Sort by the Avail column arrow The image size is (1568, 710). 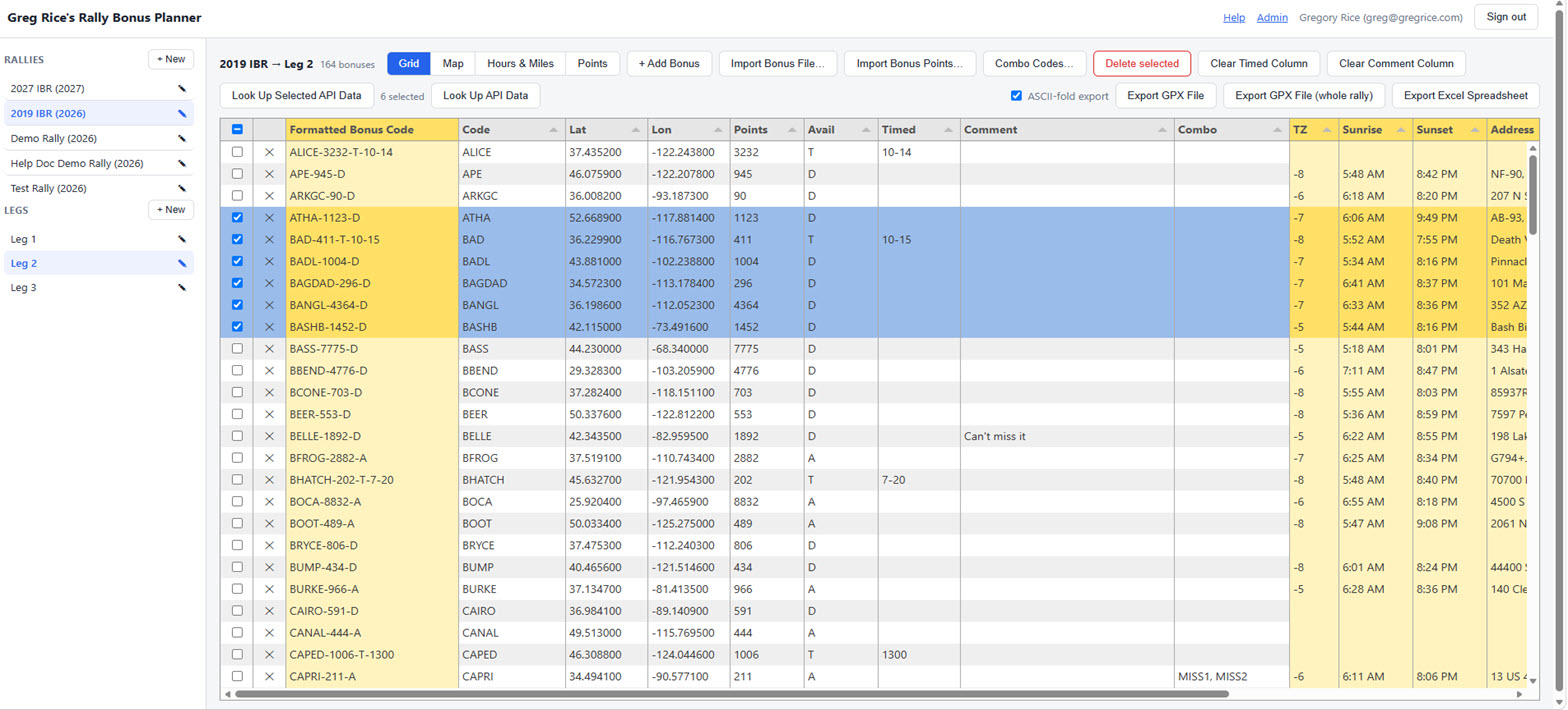(865, 130)
